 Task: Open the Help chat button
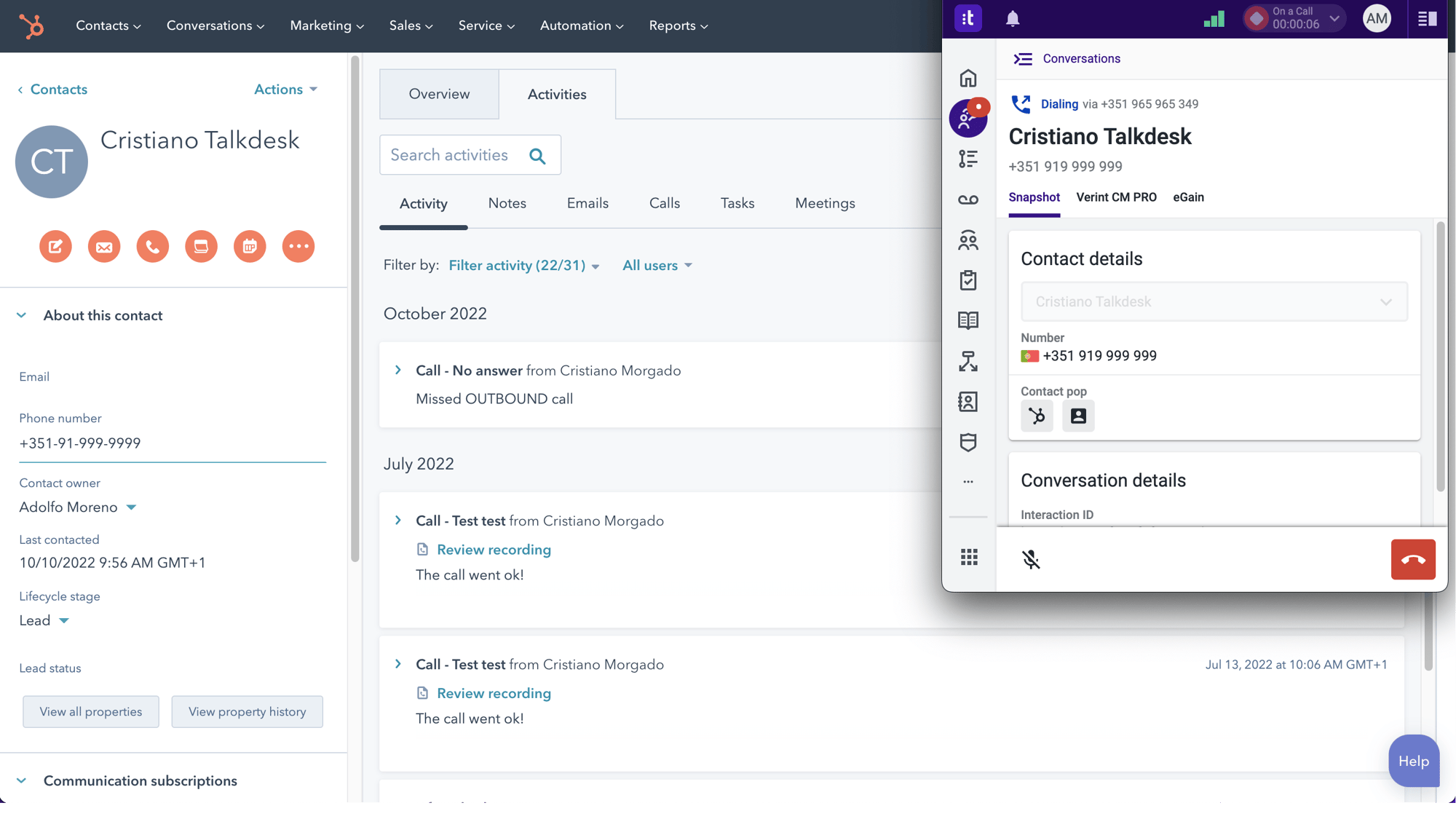1413,761
